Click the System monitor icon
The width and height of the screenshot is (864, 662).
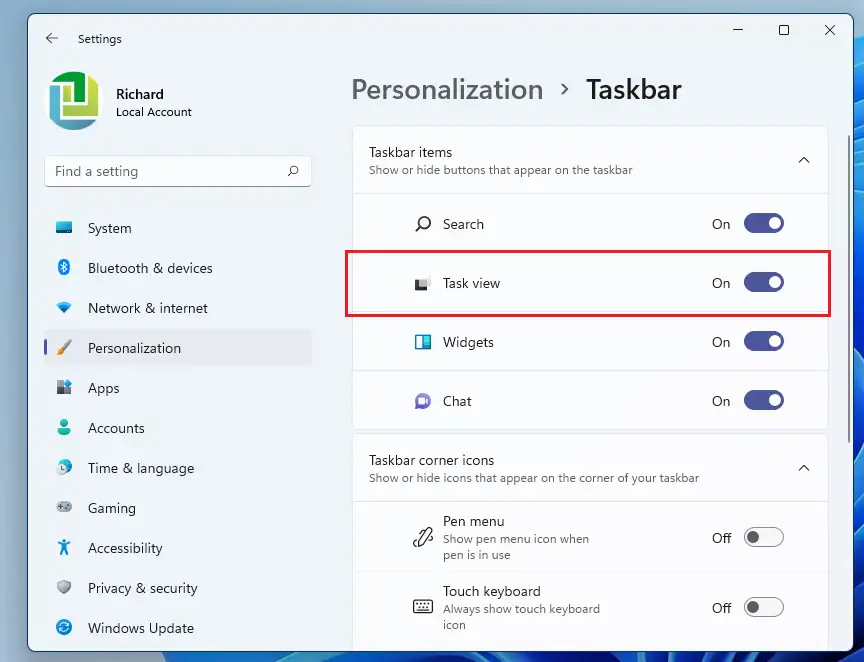pyautogui.click(x=64, y=228)
